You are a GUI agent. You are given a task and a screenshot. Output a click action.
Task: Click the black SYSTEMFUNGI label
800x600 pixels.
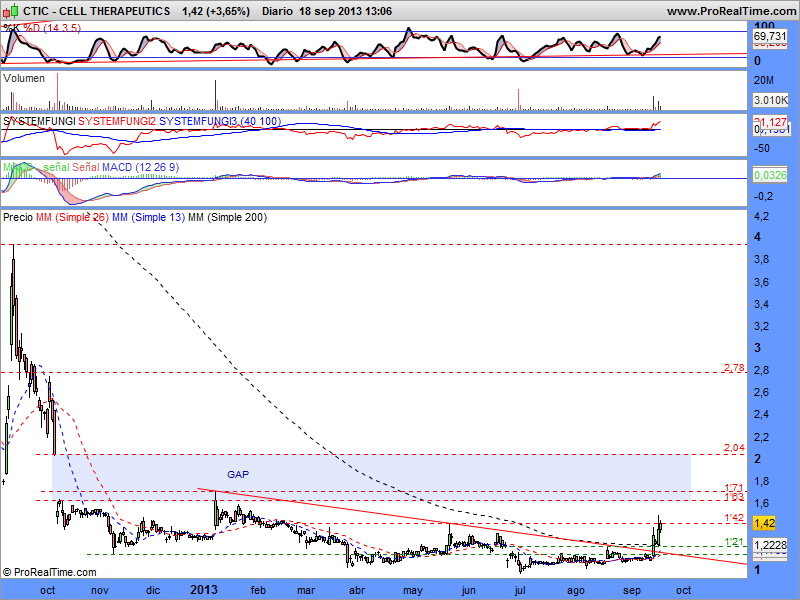(x=39, y=121)
